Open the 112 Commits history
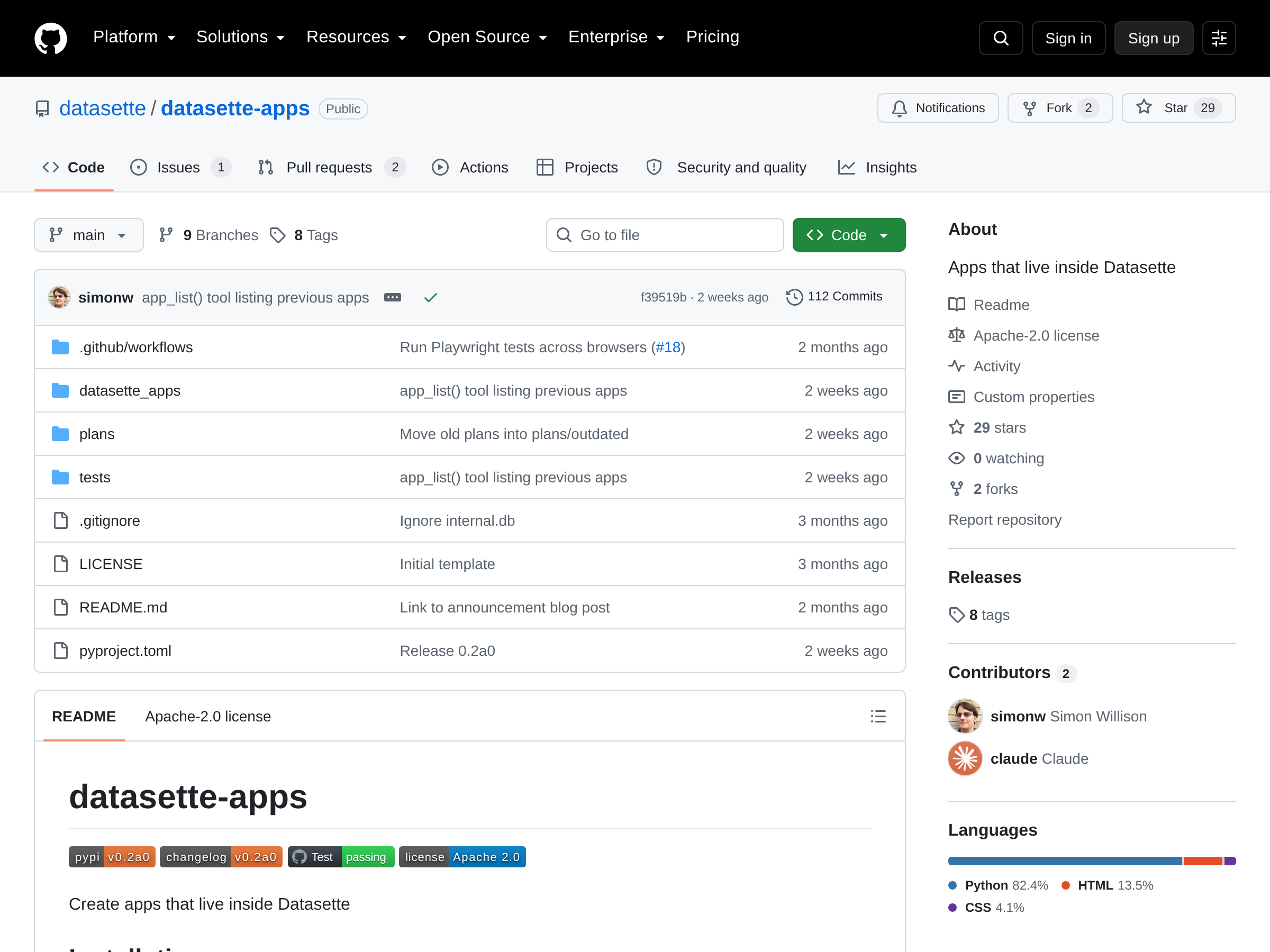 click(834, 297)
